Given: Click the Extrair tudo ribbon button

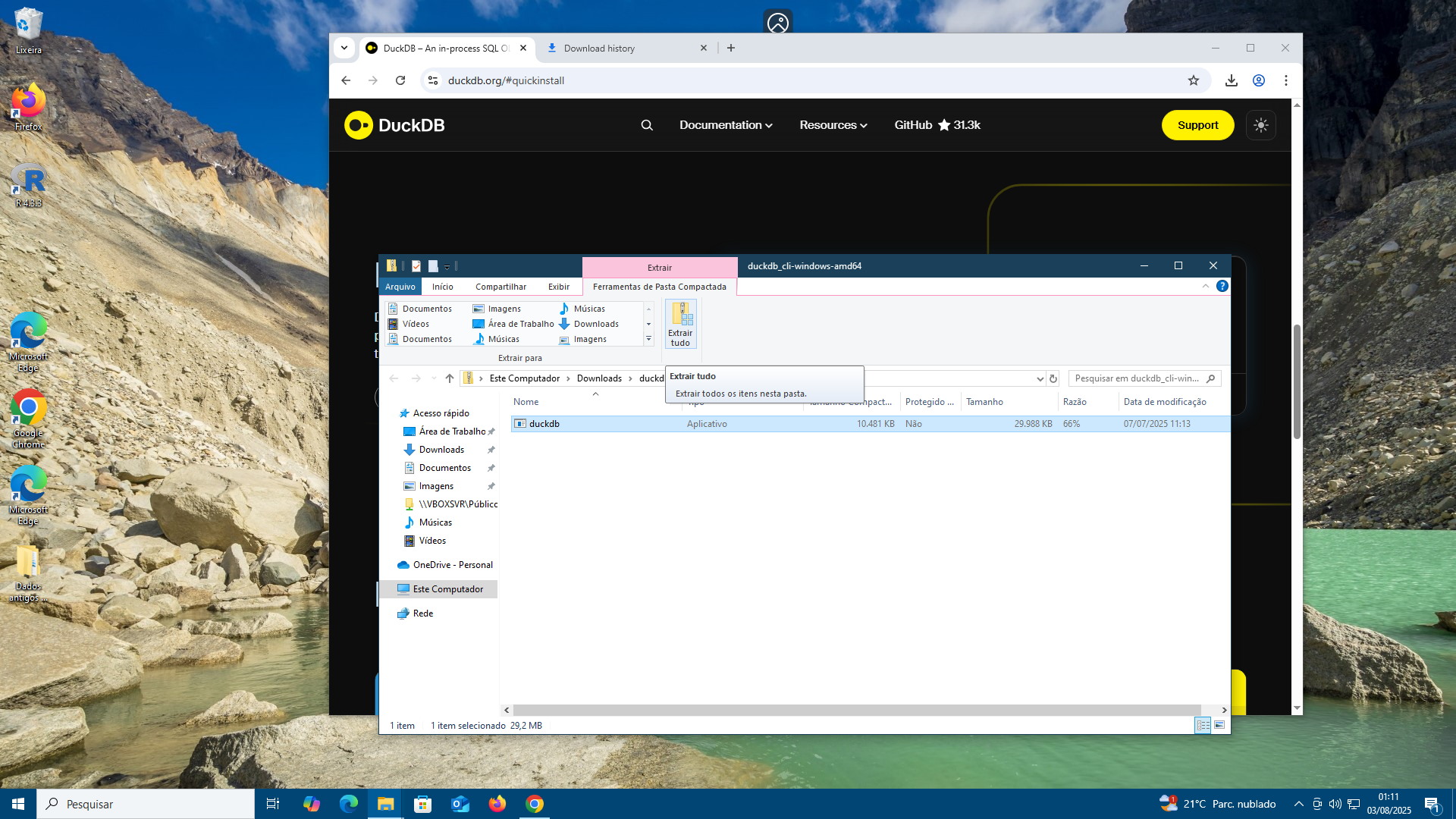Looking at the screenshot, I should click(x=680, y=325).
